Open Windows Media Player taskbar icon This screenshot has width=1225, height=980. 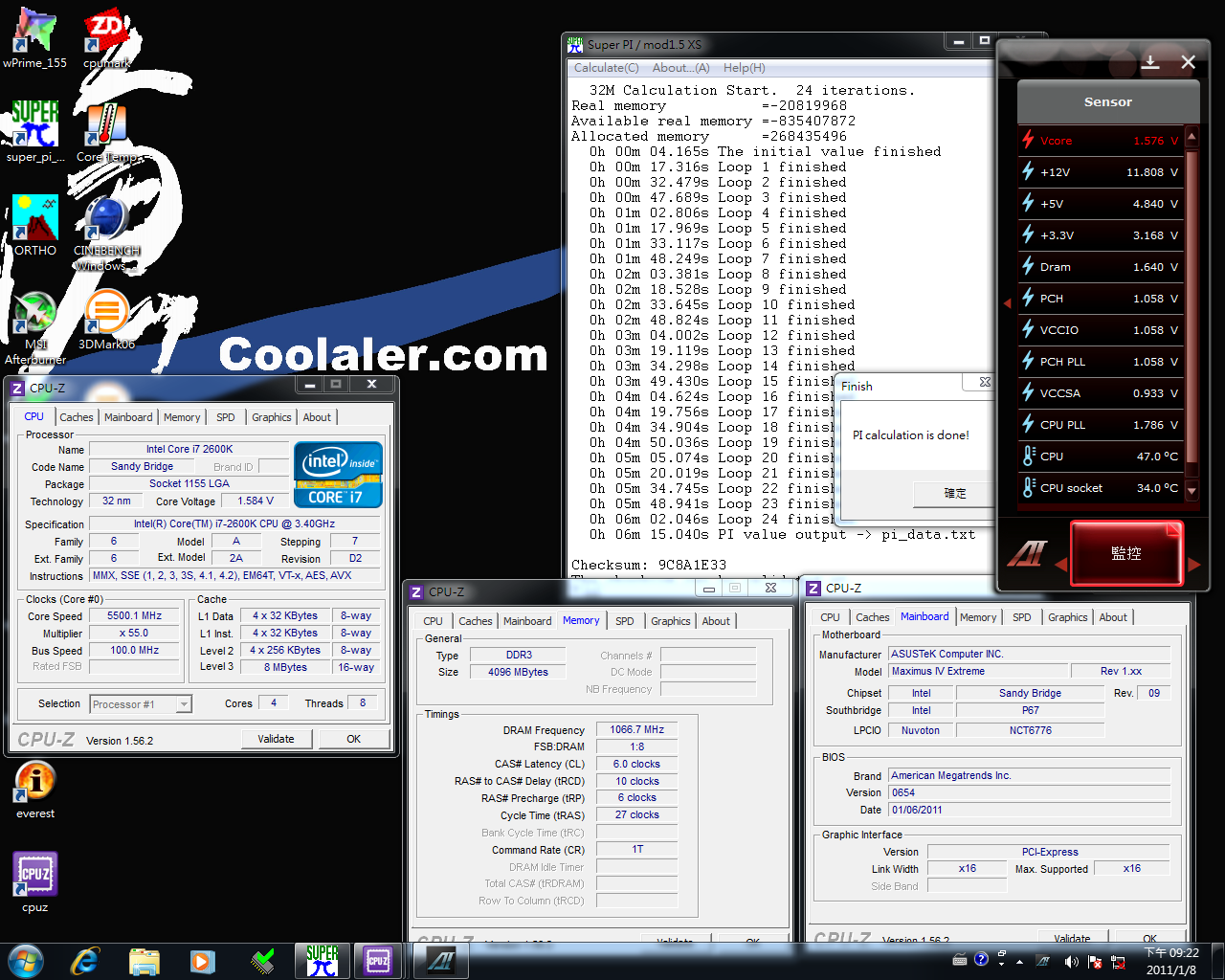pos(202,960)
